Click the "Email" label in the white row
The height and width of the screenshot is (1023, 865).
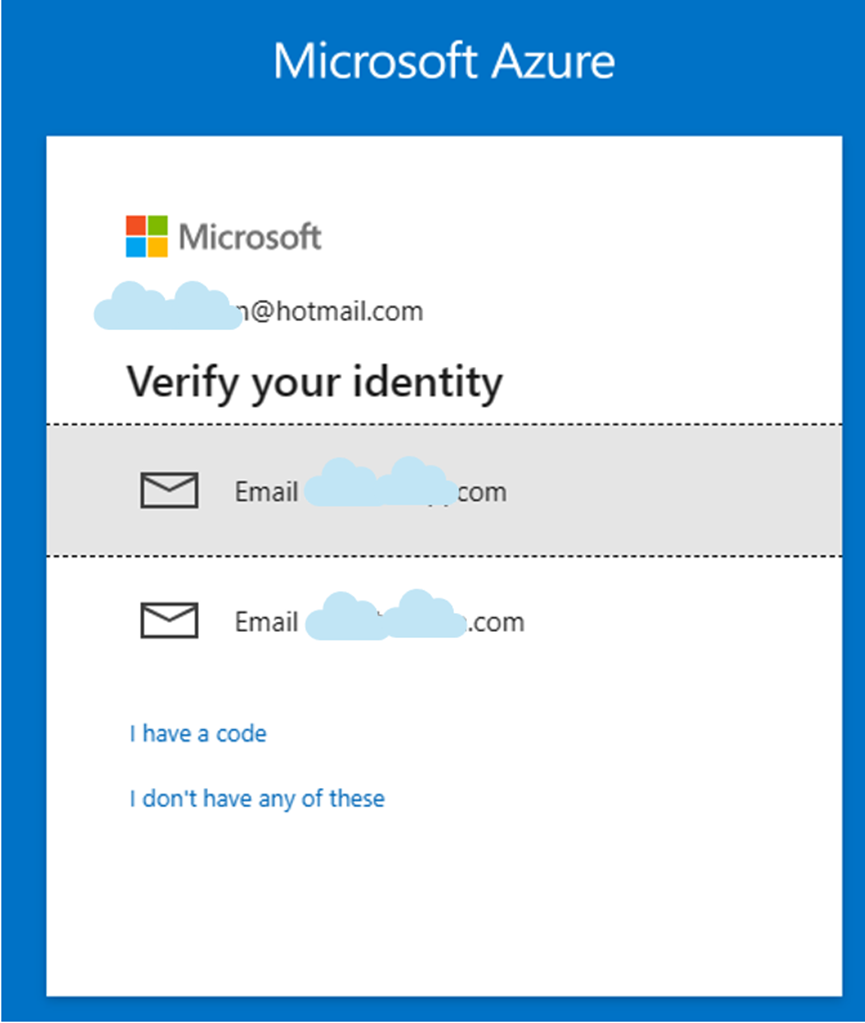coord(266,622)
